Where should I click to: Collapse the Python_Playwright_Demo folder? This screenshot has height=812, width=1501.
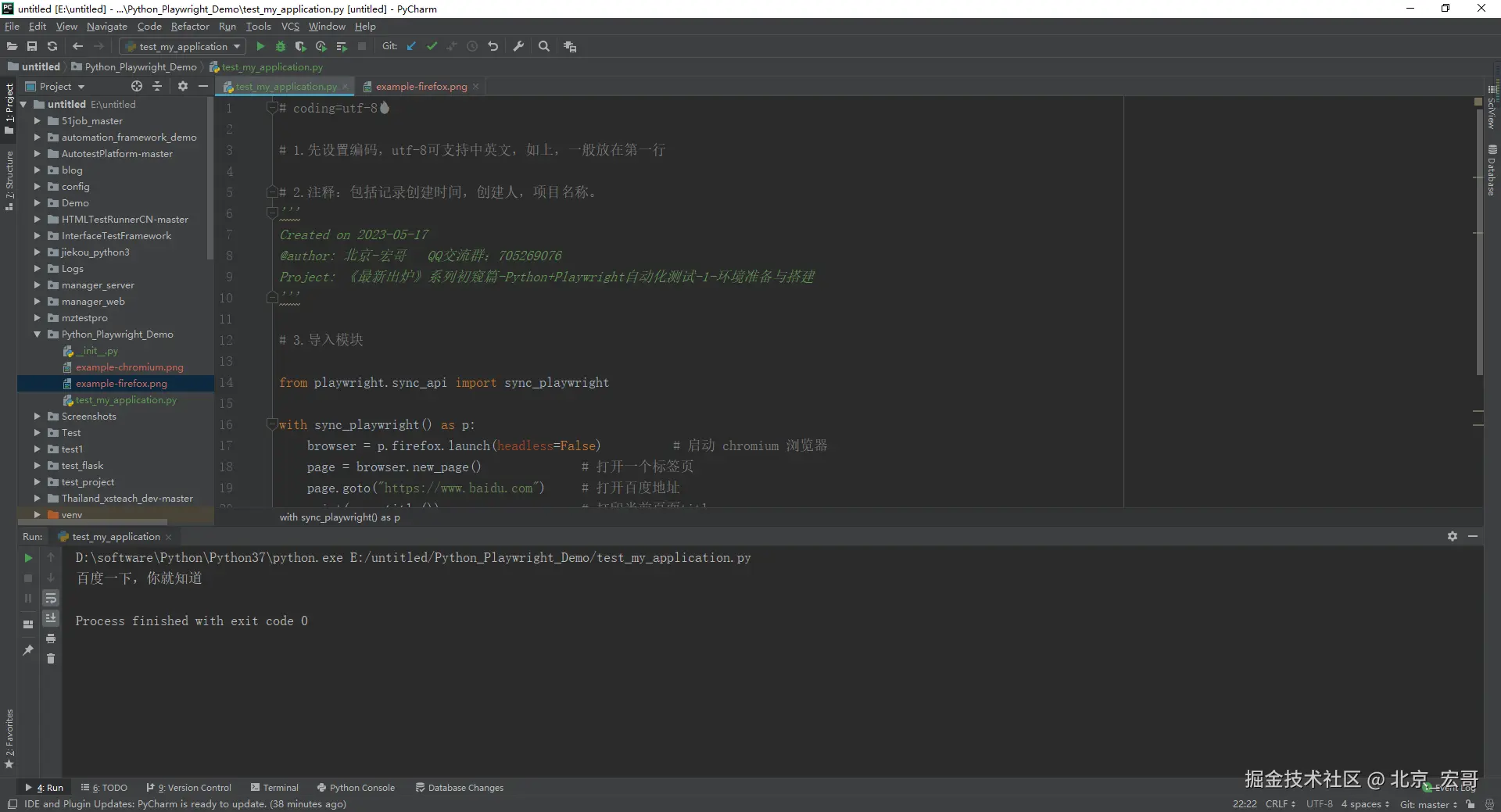[x=37, y=334]
